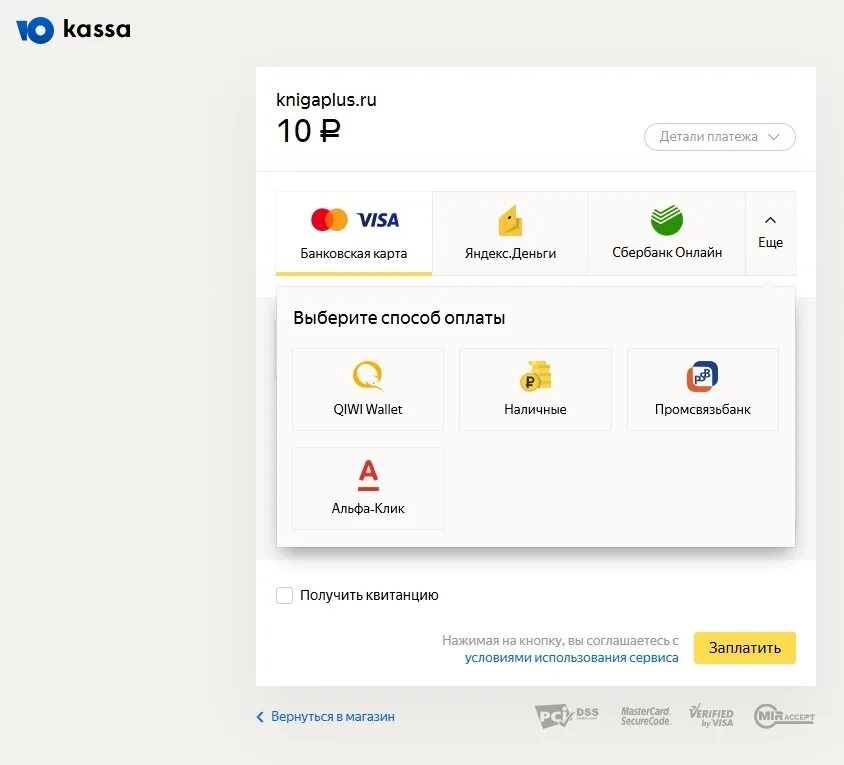The height and width of the screenshot is (765, 844).
Task: Click the YooKassa logo
Action: click(x=73, y=30)
